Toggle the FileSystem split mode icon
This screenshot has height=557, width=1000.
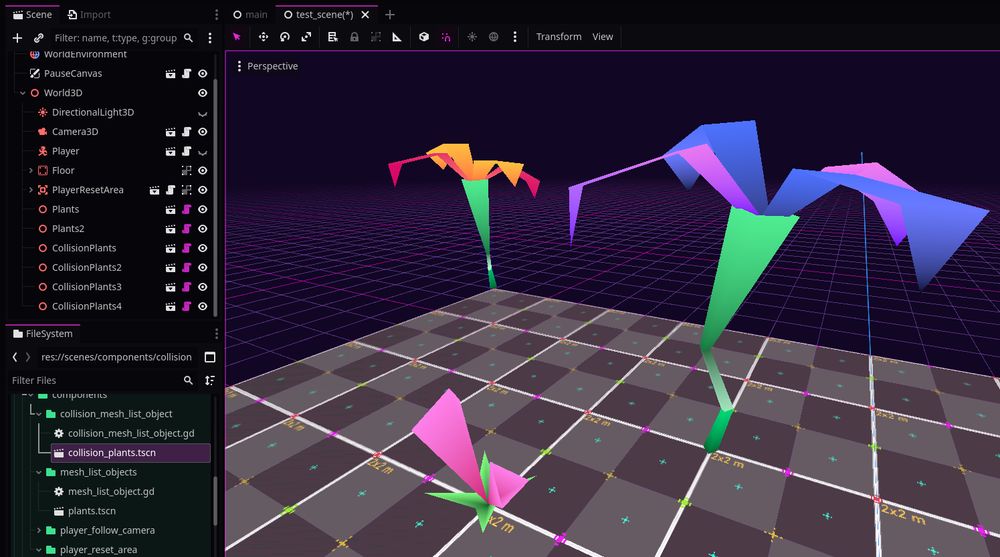[210, 357]
